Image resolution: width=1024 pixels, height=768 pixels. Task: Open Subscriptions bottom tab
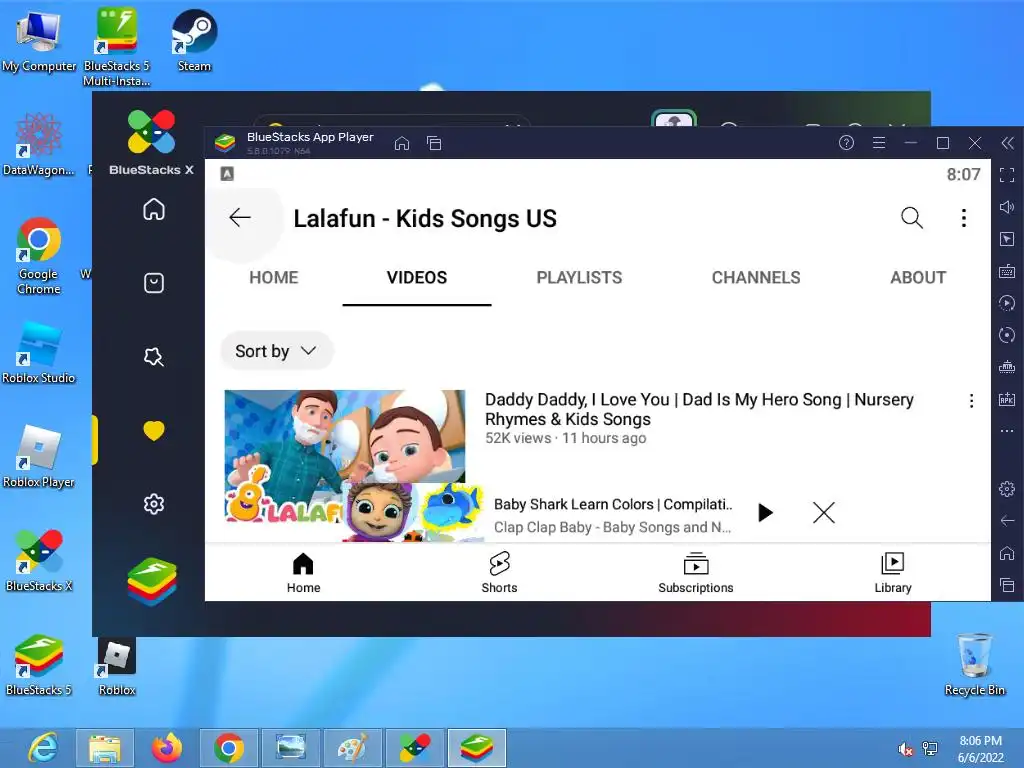696,573
